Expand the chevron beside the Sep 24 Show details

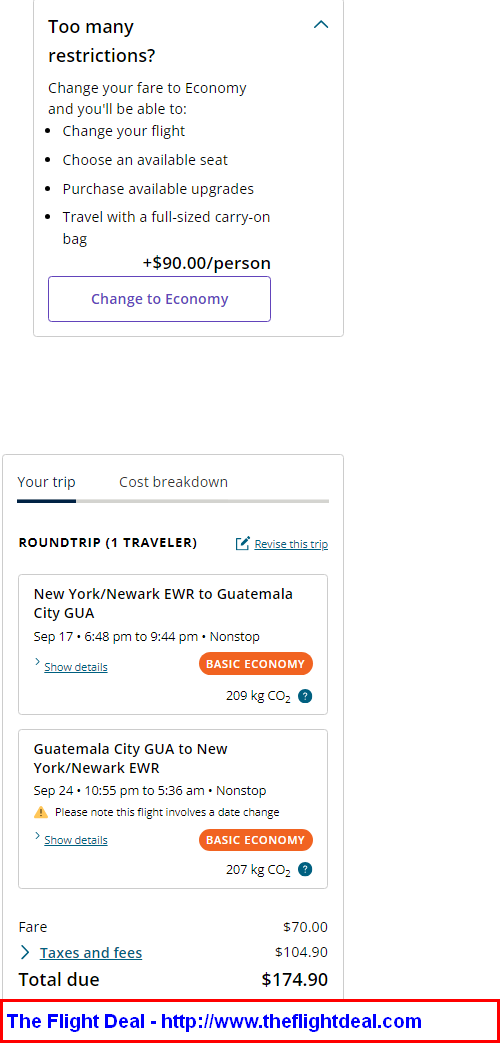pyautogui.click(x=37, y=835)
